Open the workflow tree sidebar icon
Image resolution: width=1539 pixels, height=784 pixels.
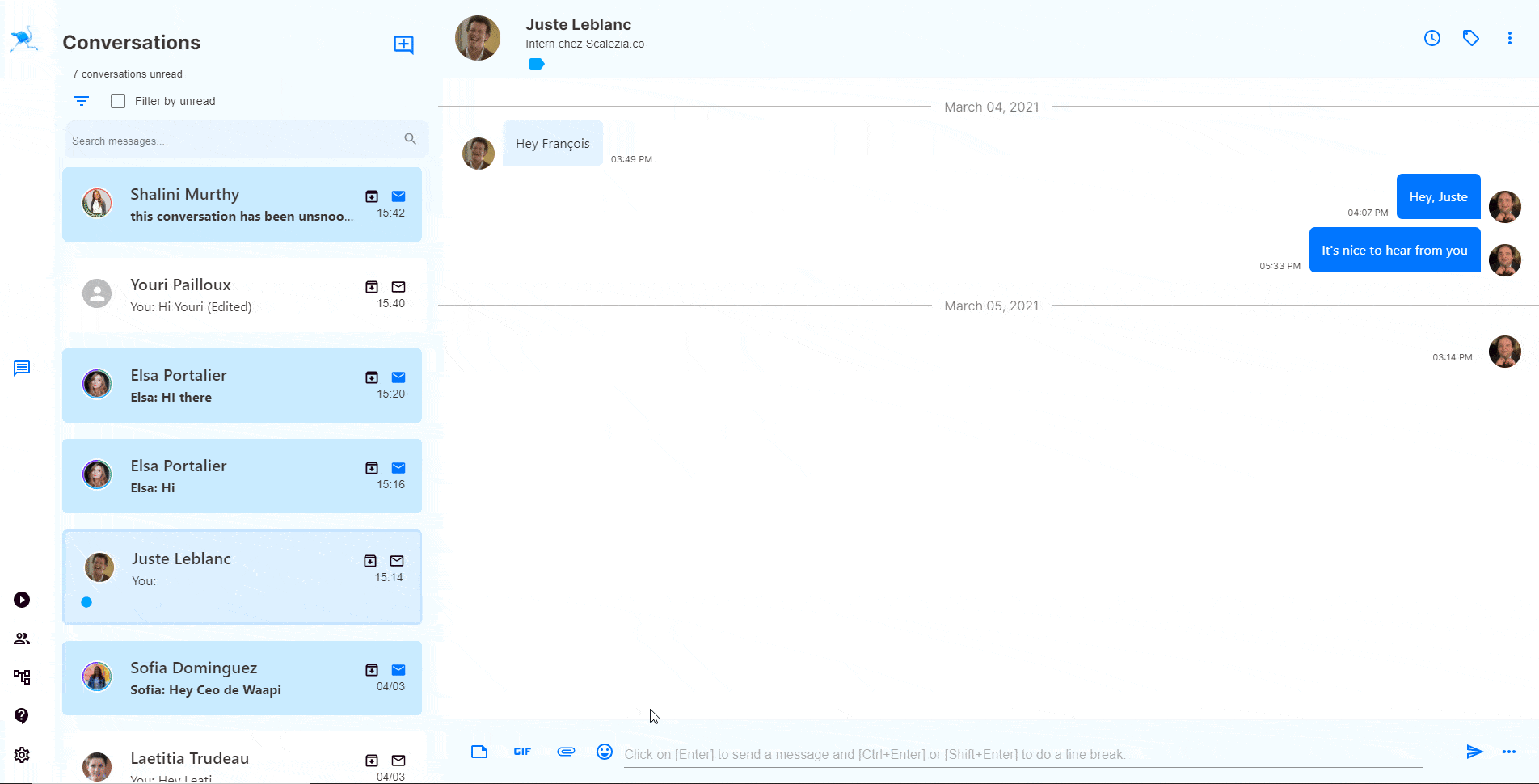(22, 677)
